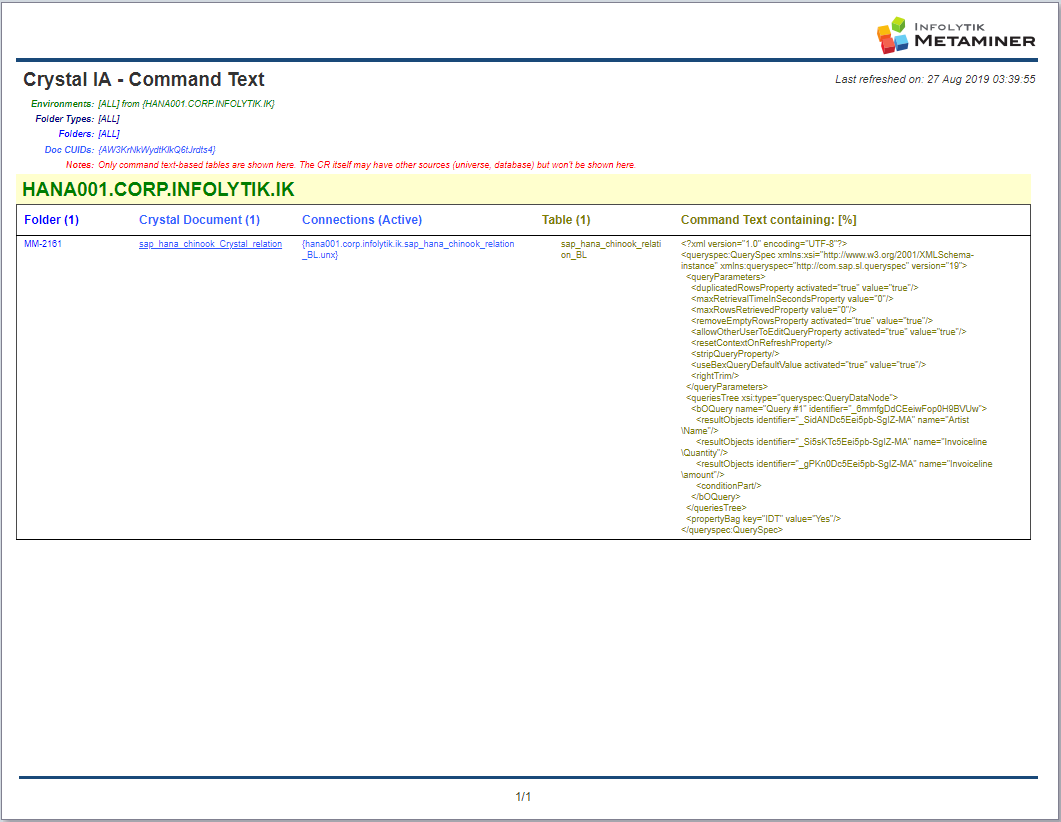Image resolution: width=1061 pixels, height=822 pixels.
Task: Click the maxRetrievalTimeInSecondsProperty line
Action: 792,299
